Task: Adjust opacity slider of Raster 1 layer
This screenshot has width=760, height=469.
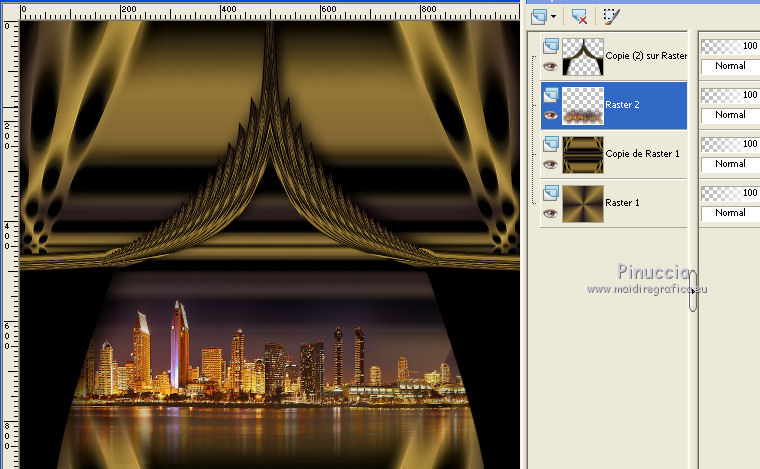Action: tap(730, 193)
